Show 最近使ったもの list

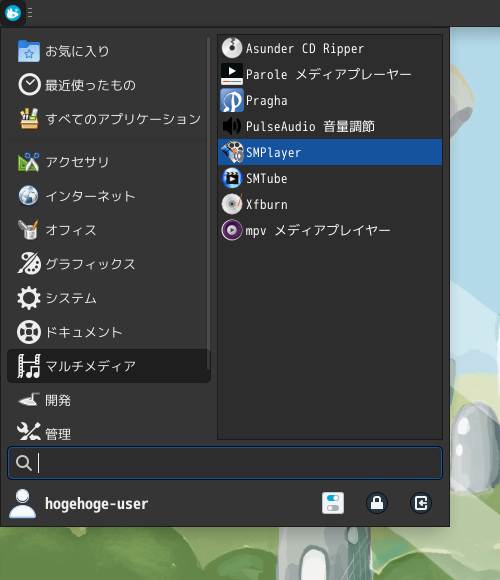(108, 85)
